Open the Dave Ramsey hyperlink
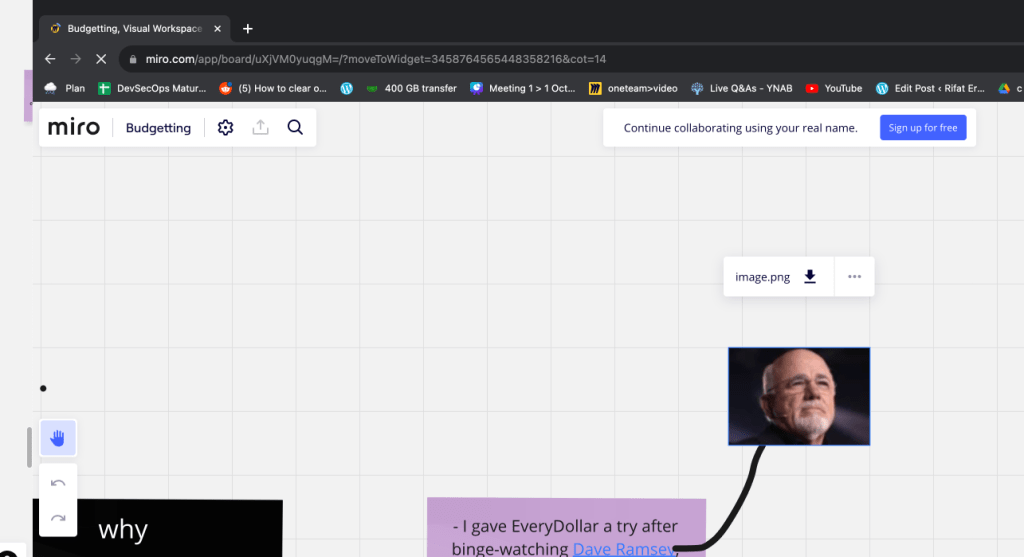This screenshot has width=1024, height=557. 624,549
